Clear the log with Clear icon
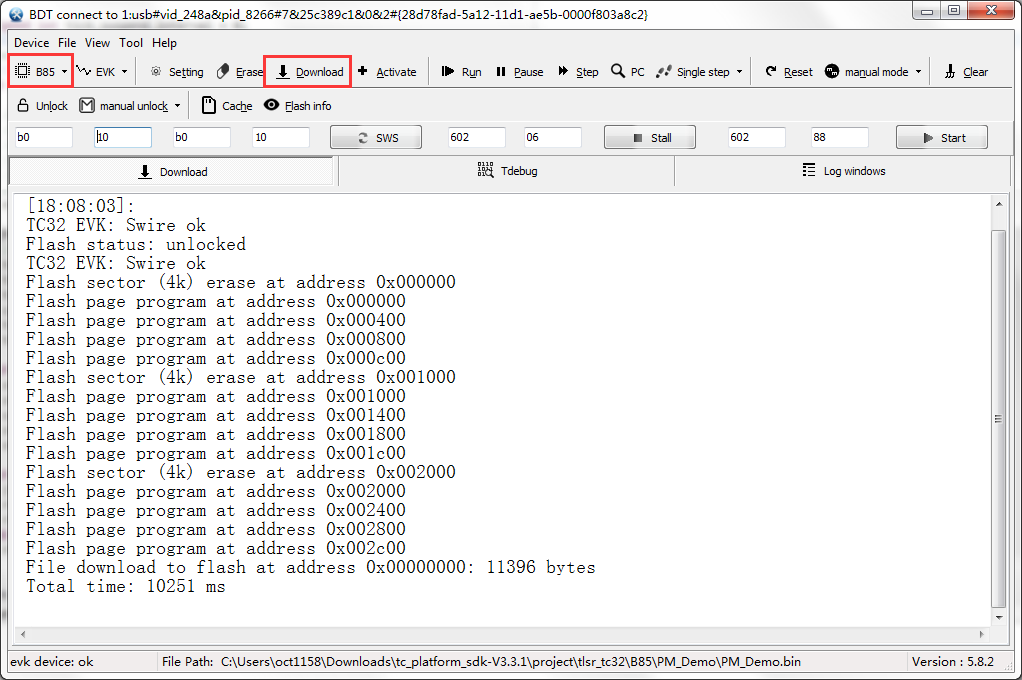 click(950, 72)
